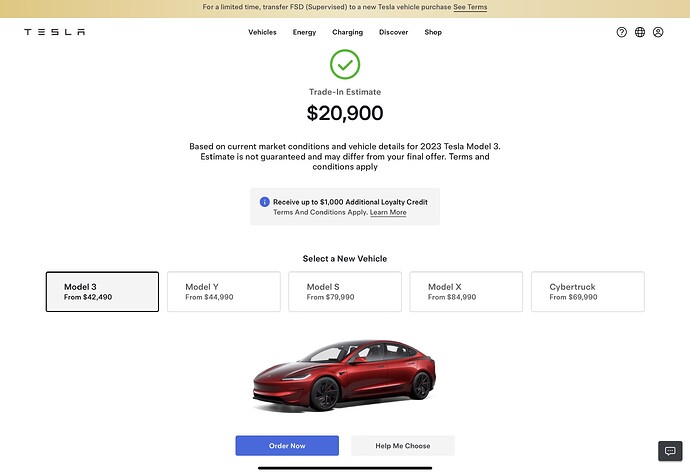Open the globe region selector icon
The height and width of the screenshot is (473, 690).
640,32
